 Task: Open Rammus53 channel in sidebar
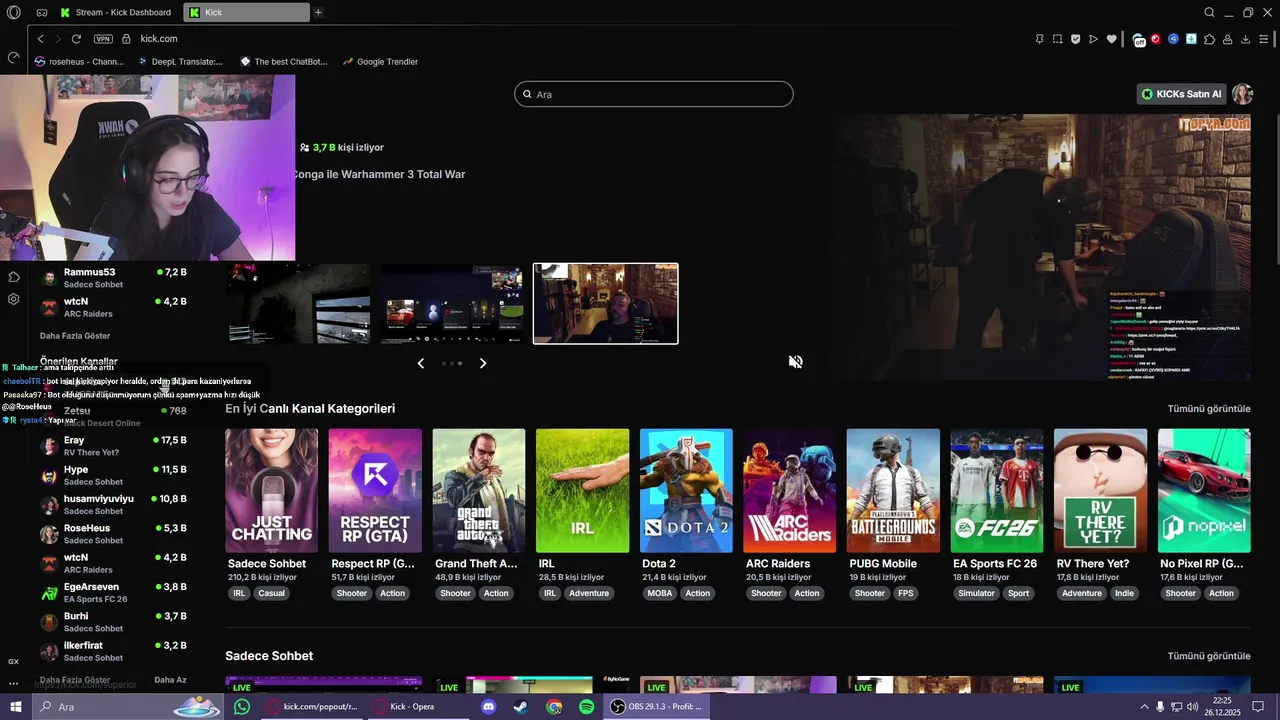[115, 278]
